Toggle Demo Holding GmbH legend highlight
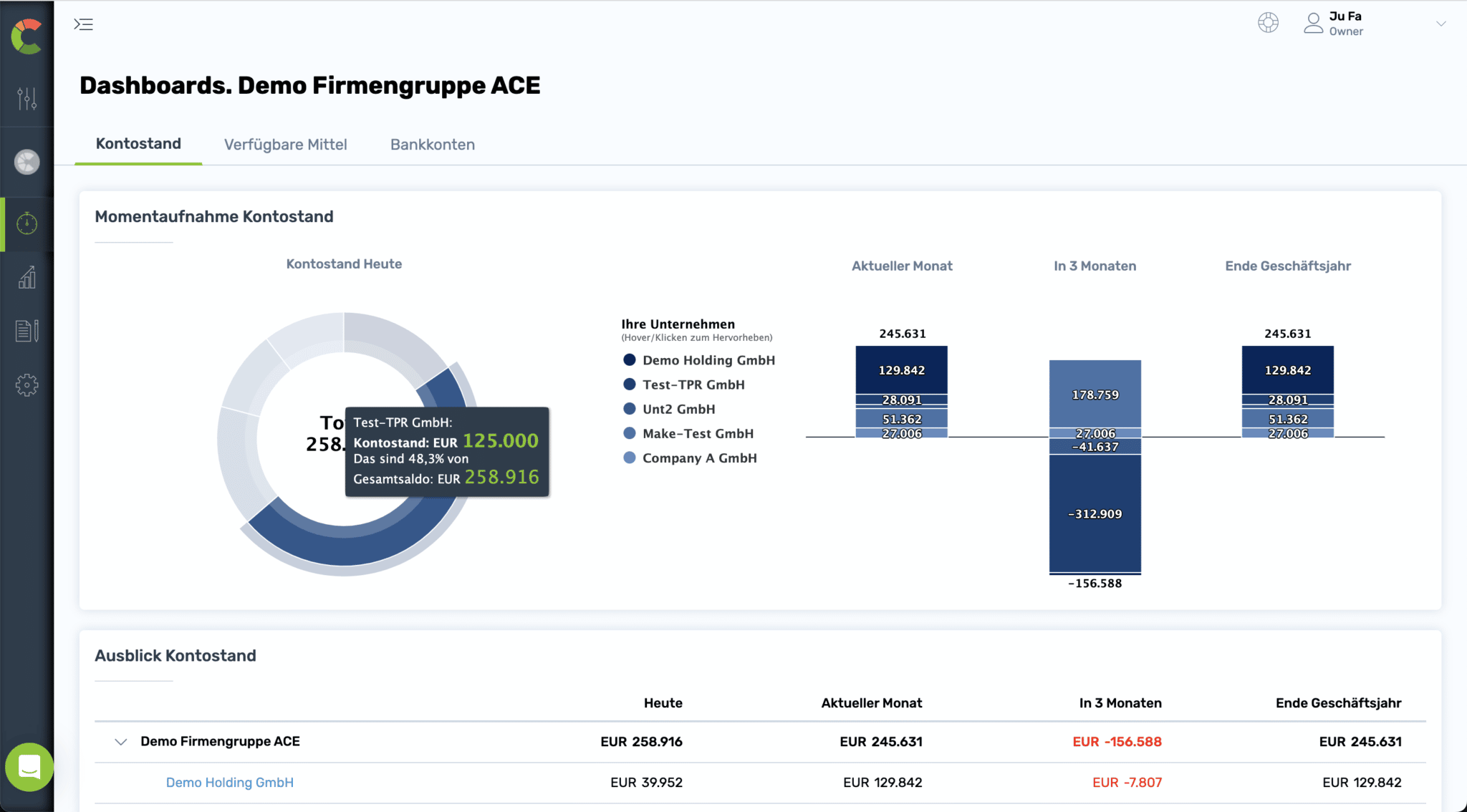Screen dimensions: 1467x812 tap(708, 360)
